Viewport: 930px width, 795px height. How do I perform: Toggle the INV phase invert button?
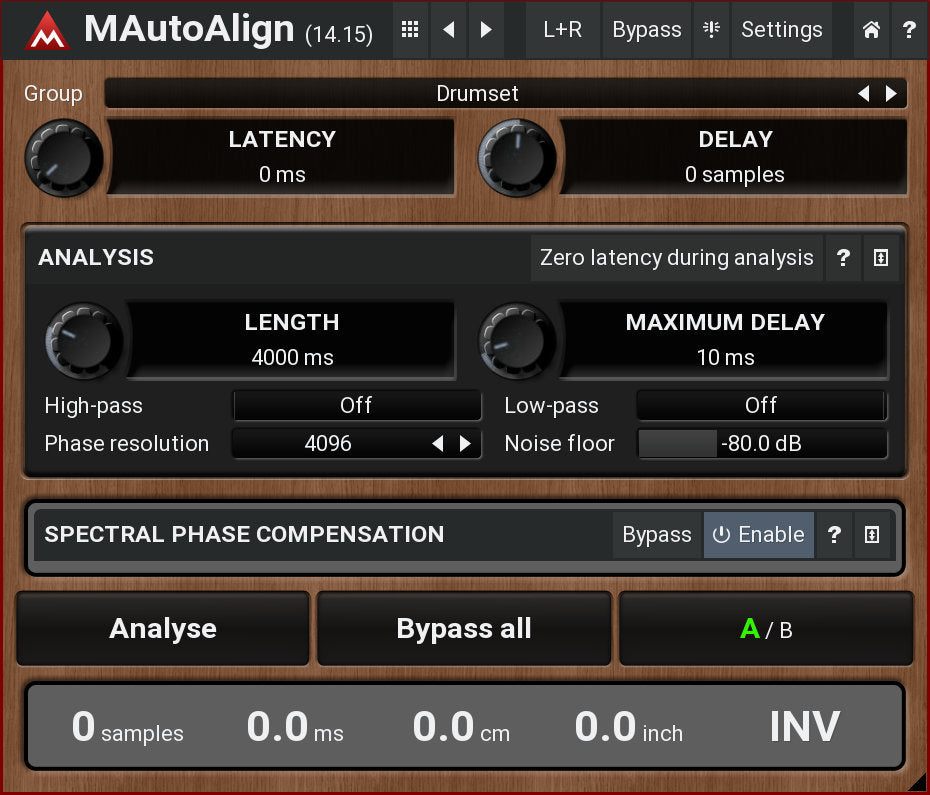tap(804, 728)
